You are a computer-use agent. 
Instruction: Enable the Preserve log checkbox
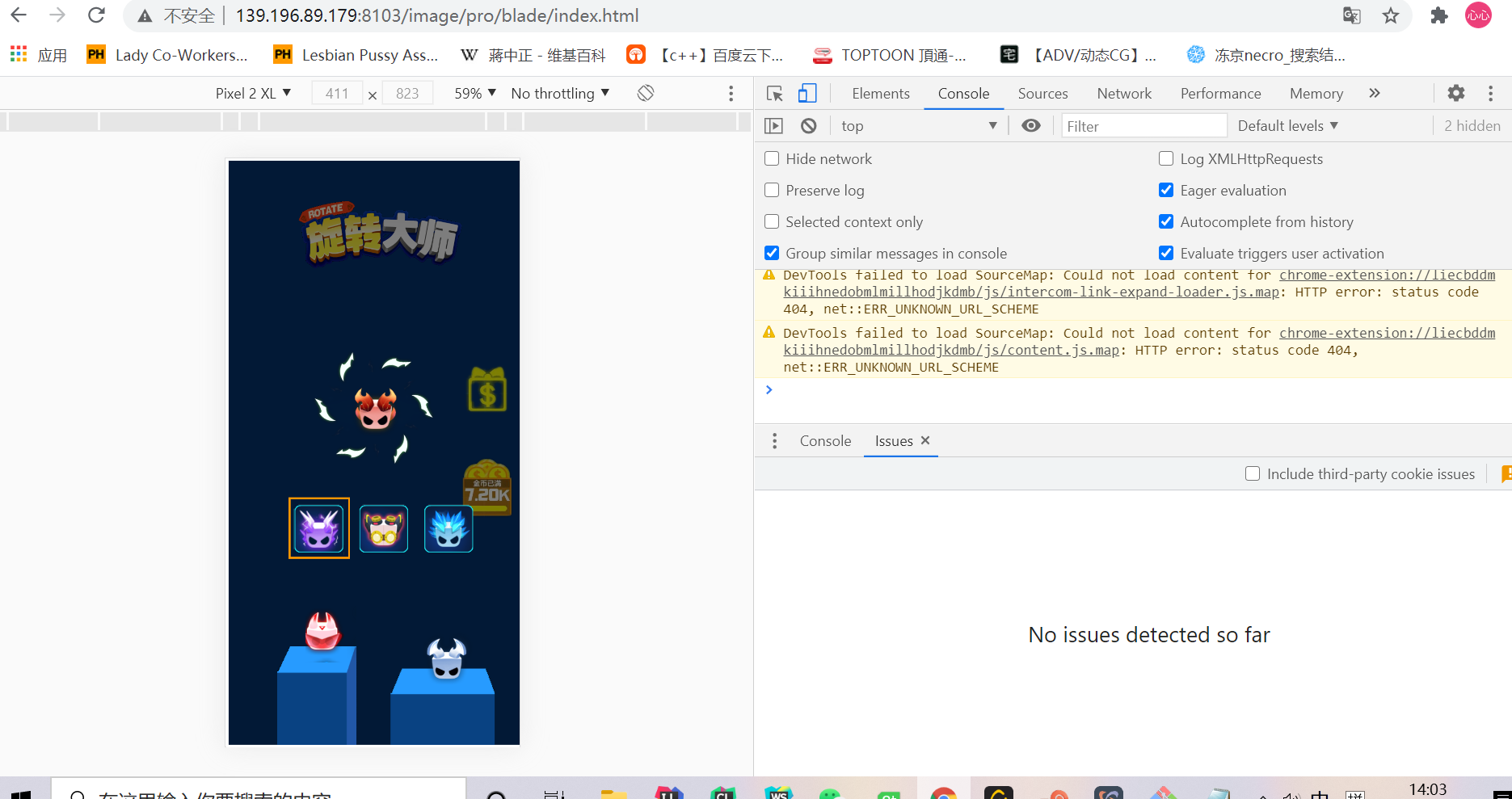[x=772, y=190]
